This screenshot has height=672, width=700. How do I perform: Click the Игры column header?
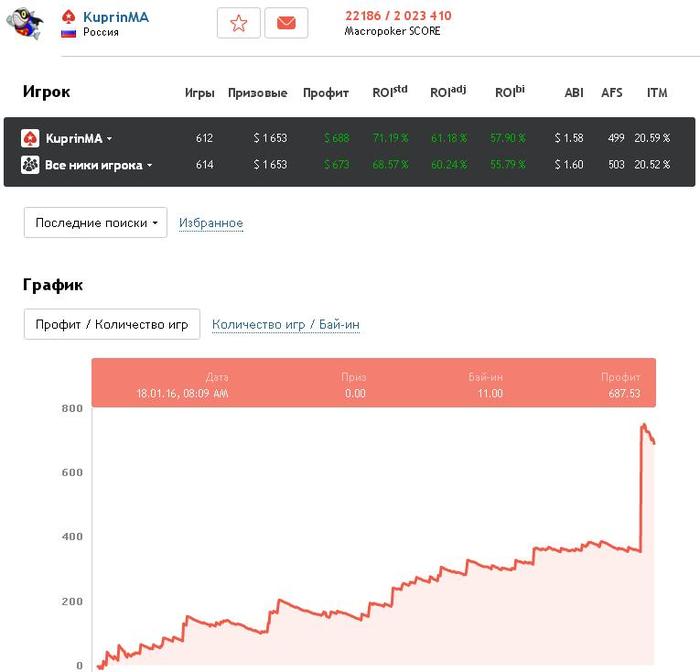(200, 93)
